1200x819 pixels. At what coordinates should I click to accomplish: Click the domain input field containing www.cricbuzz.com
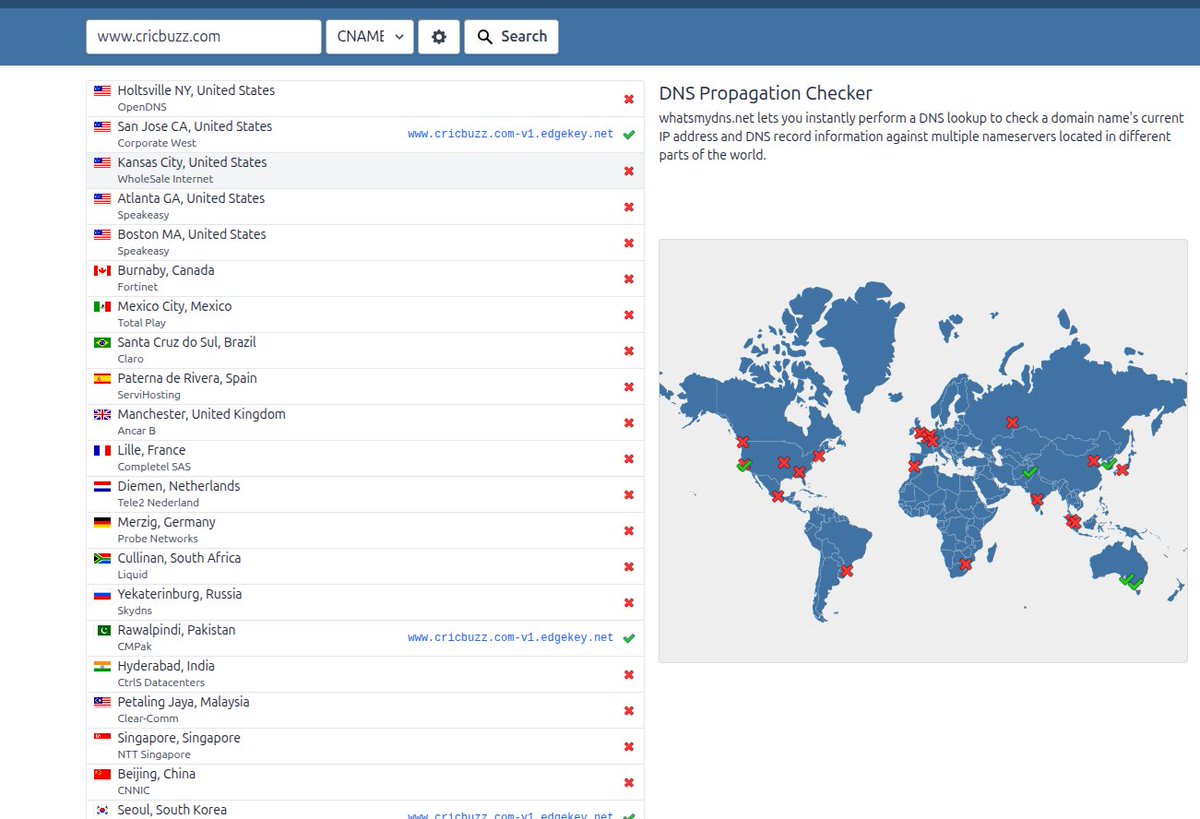point(203,37)
